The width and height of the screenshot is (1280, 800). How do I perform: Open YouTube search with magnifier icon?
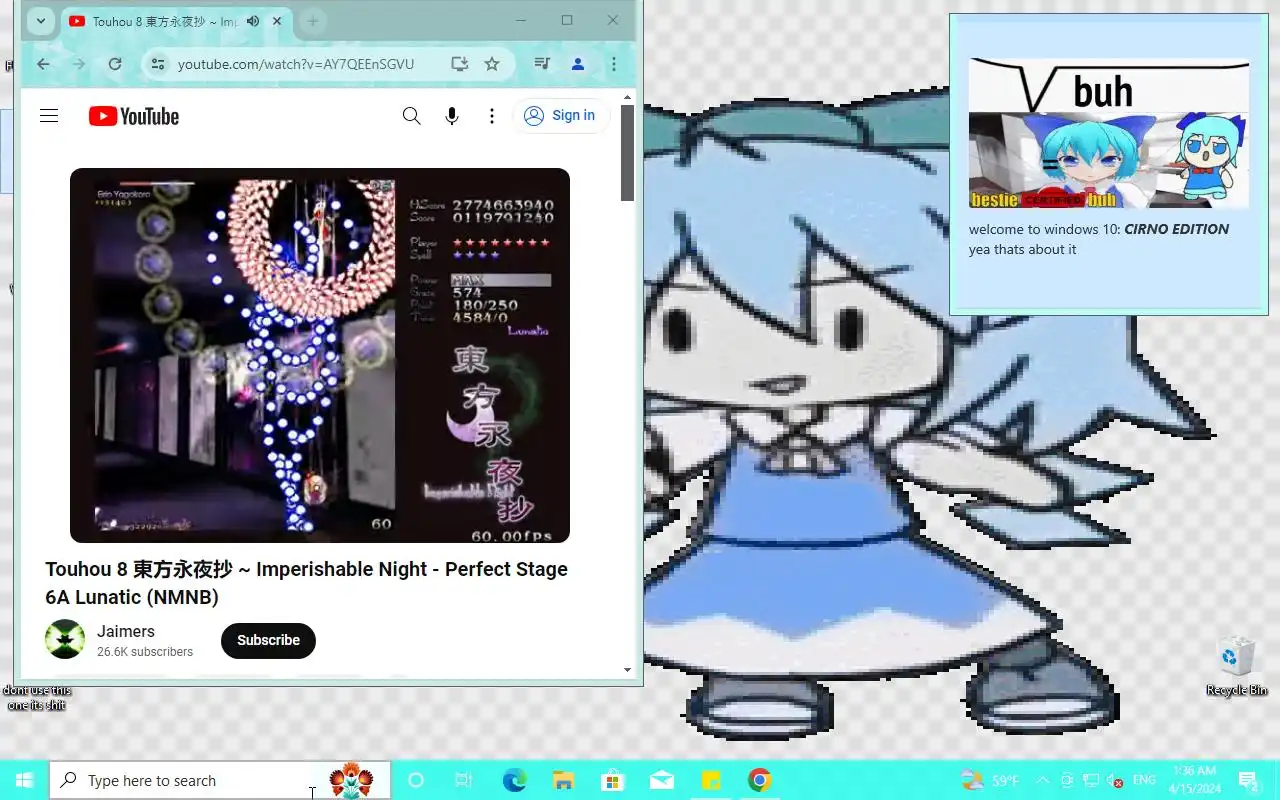tap(411, 116)
